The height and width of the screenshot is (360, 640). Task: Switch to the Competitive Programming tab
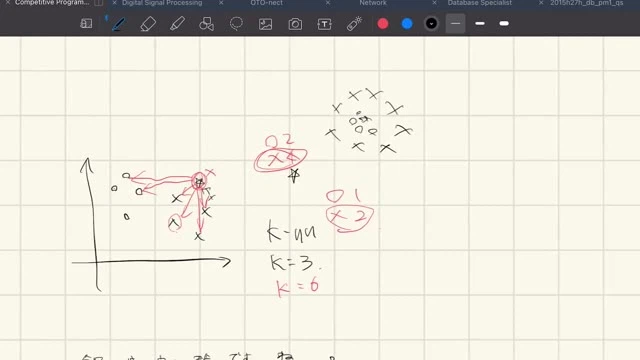(52, 3)
